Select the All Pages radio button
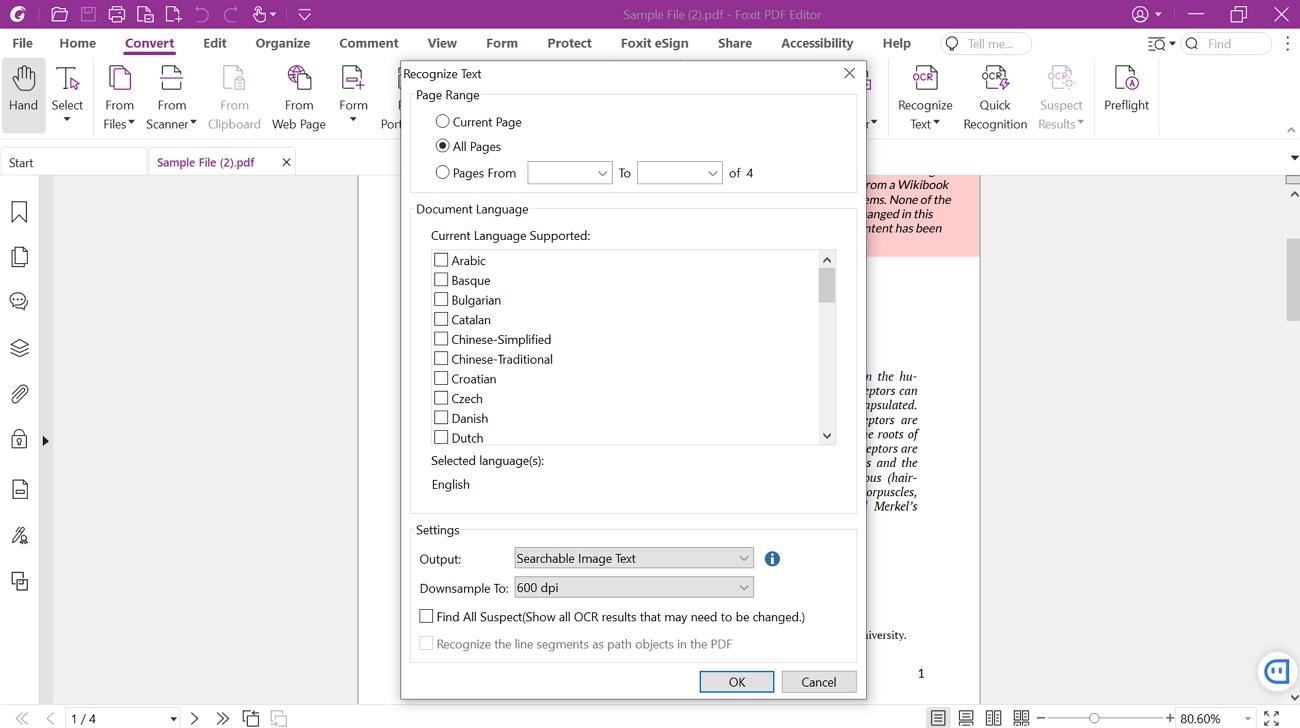Viewport: 1300px width, 728px height. [442, 146]
